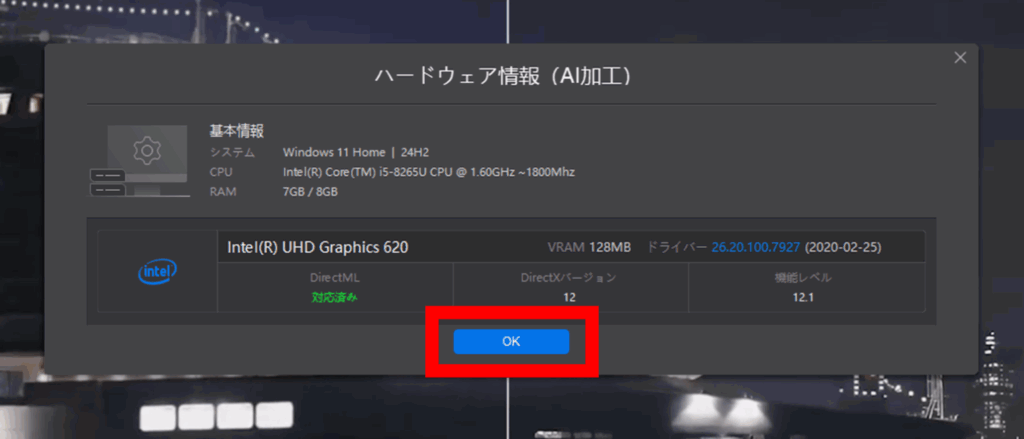Image resolution: width=1024 pixels, height=439 pixels.
Task: Click the computer monitor gear icon
Action: click(x=147, y=153)
